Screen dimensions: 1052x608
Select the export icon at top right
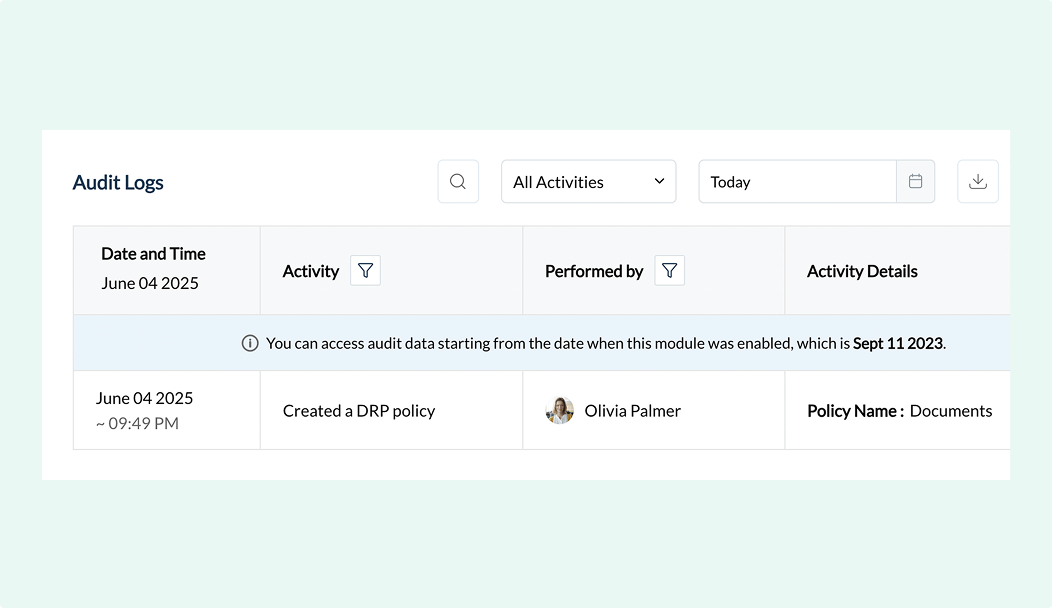pyautogui.click(x=978, y=181)
